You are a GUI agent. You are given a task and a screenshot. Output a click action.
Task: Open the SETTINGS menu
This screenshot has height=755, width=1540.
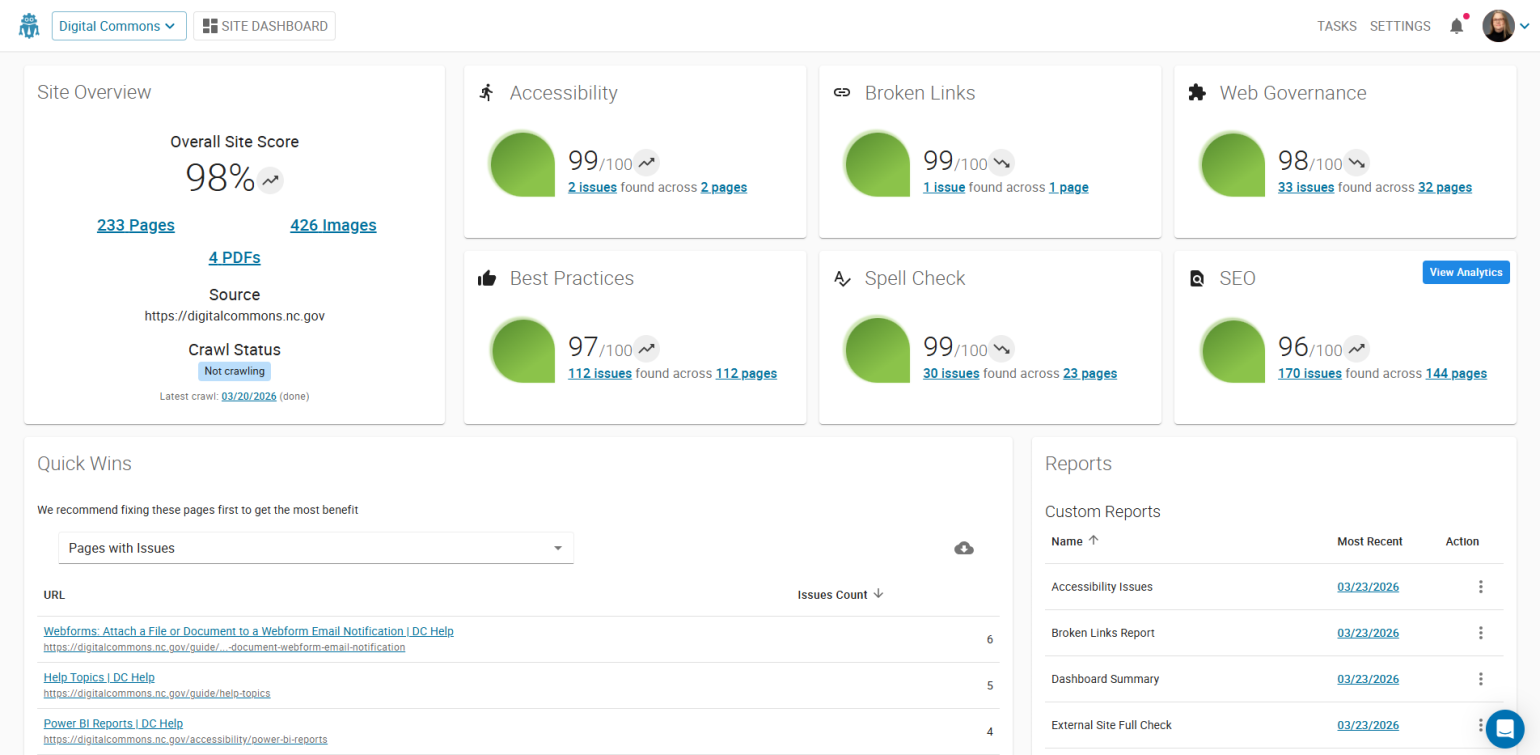tap(1400, 26)
